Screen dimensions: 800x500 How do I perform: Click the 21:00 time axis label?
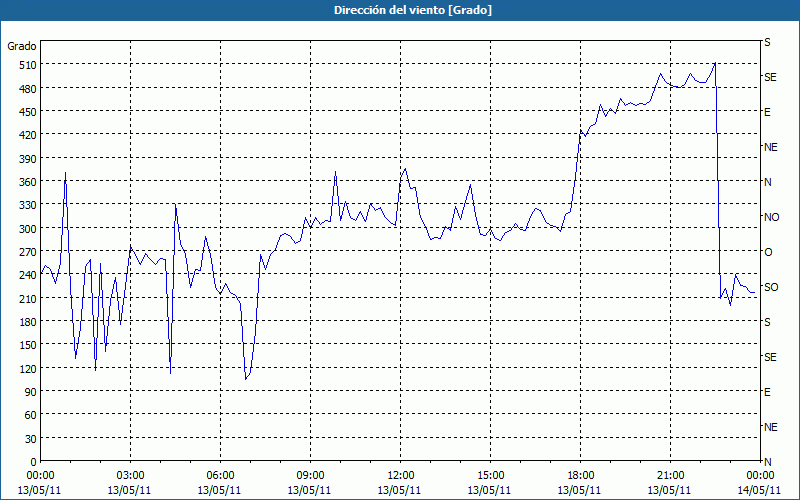(x=670, y=476)
